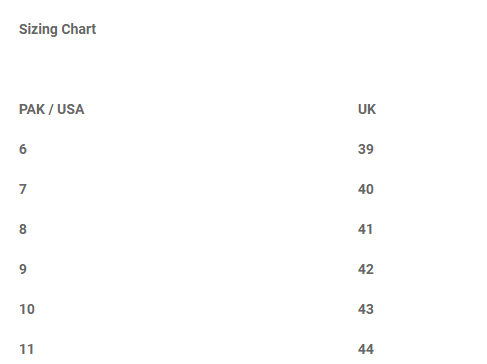Image resolution: width=487 pixels, height=364 pixels.
Task: Click the PAK text in column header
Action: [x=32, y=109]
